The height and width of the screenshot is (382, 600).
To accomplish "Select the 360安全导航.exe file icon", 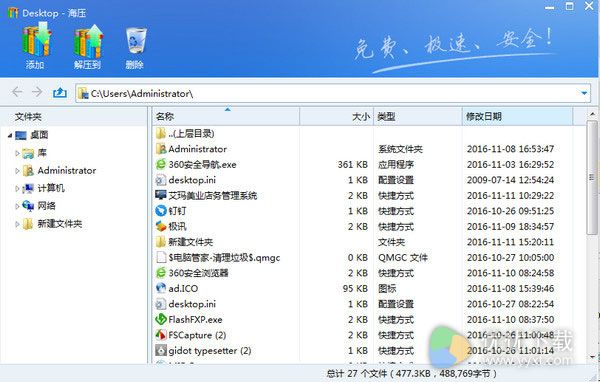I will (x=161, y=164).
